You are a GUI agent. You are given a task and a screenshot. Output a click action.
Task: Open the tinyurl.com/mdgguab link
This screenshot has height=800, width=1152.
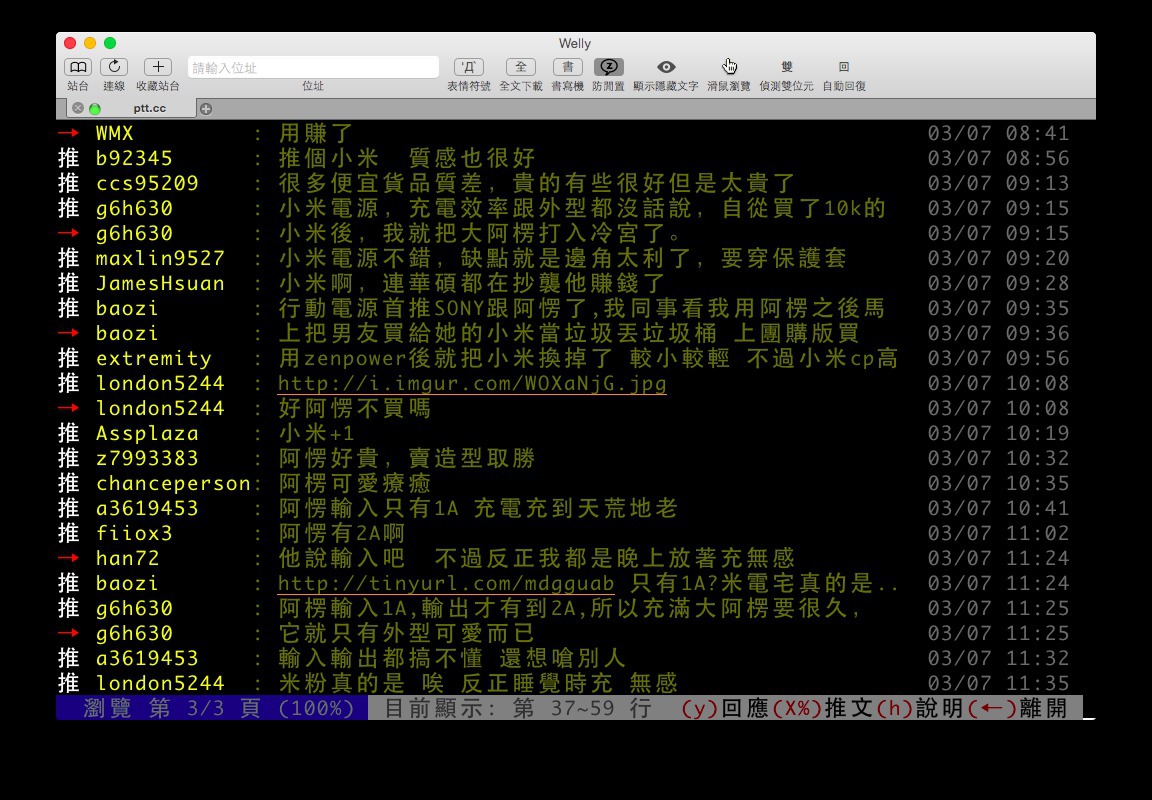tap(446, 583)
